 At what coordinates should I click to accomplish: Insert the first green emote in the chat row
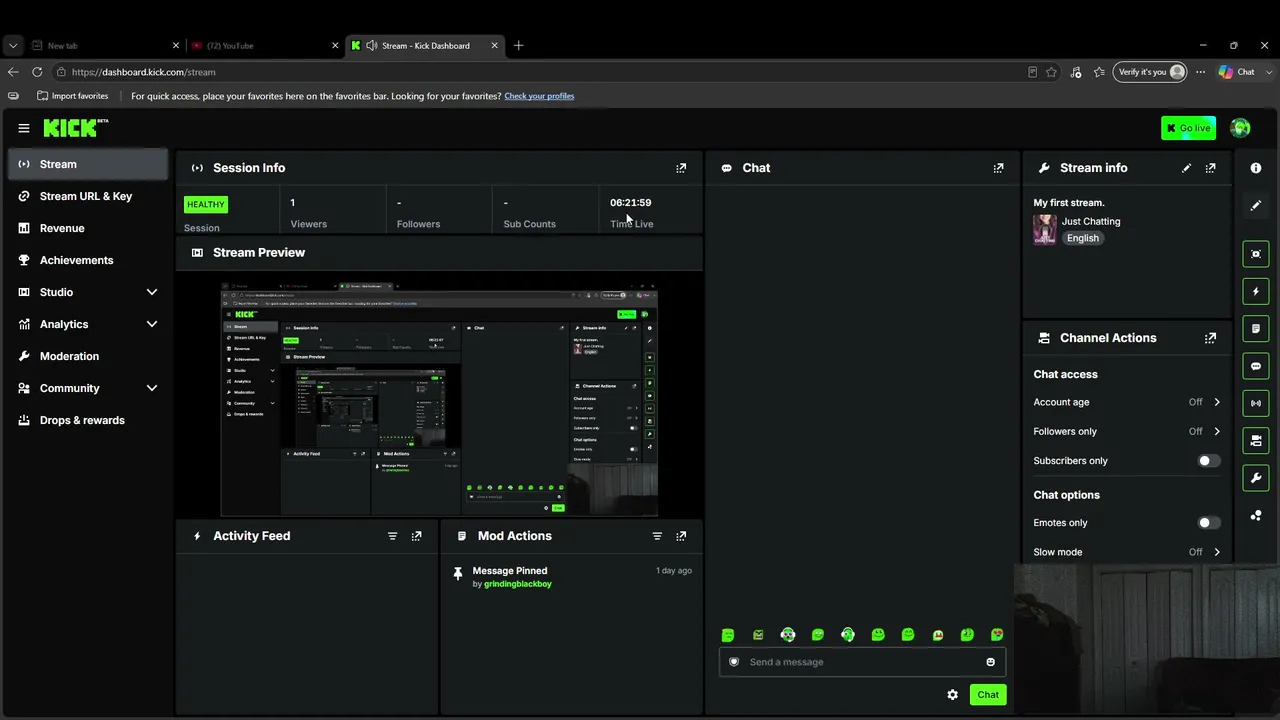point(728,635)
